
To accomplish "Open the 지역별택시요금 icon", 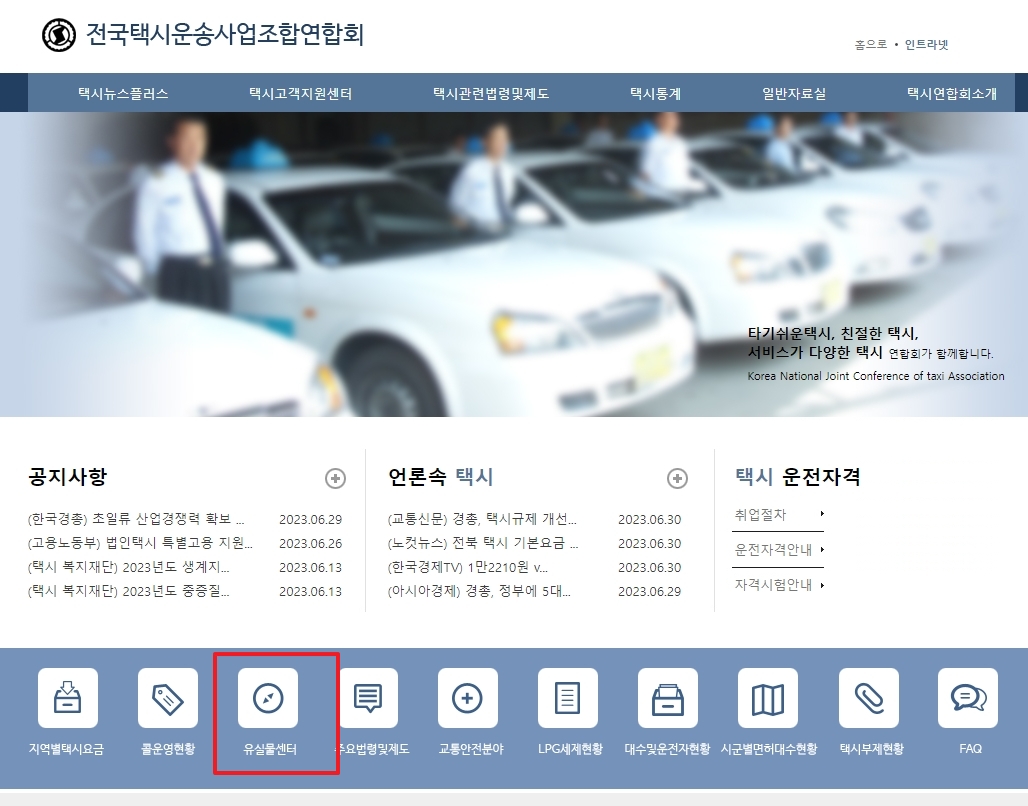I will (x=67, y=698).
